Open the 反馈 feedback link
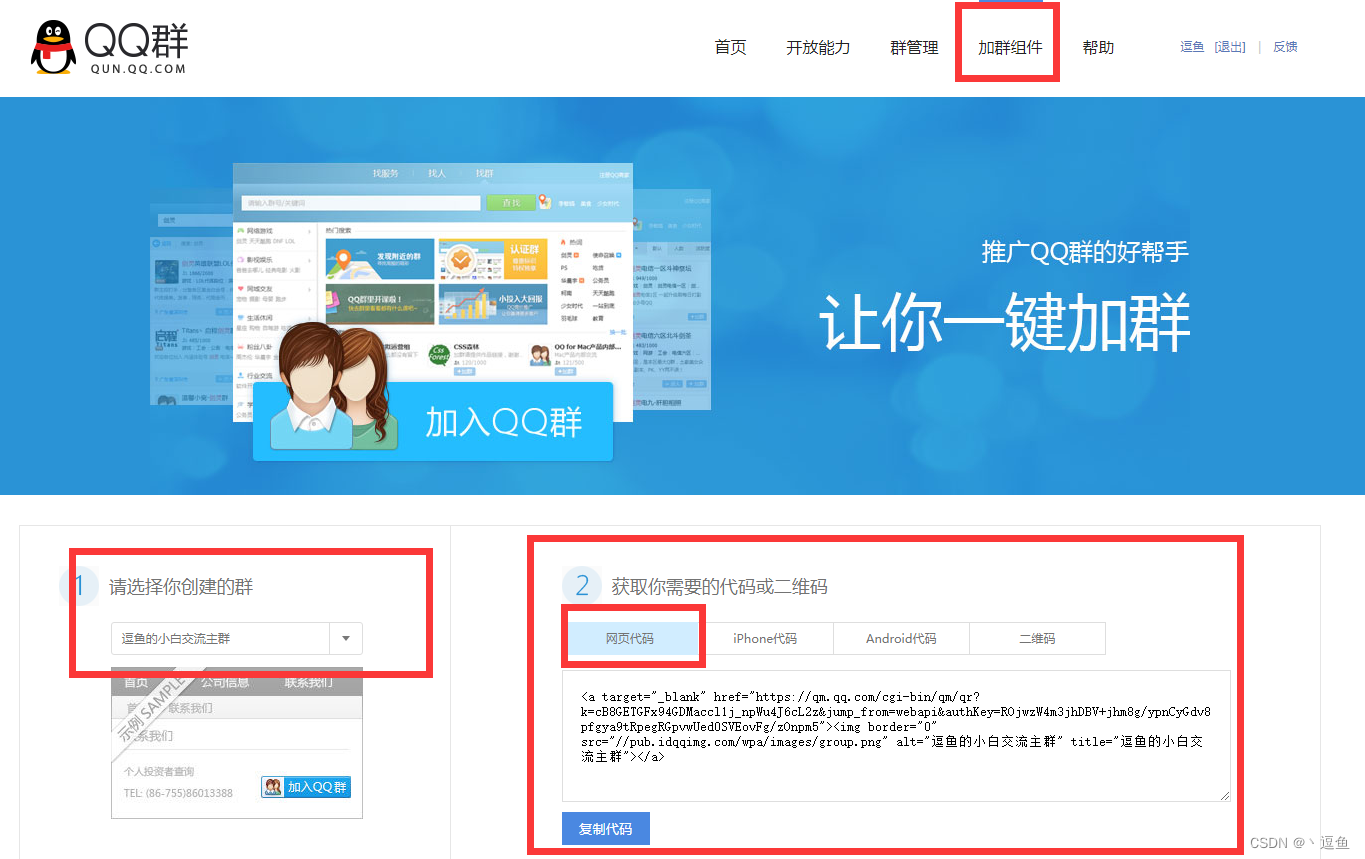 click(1285, 47)
